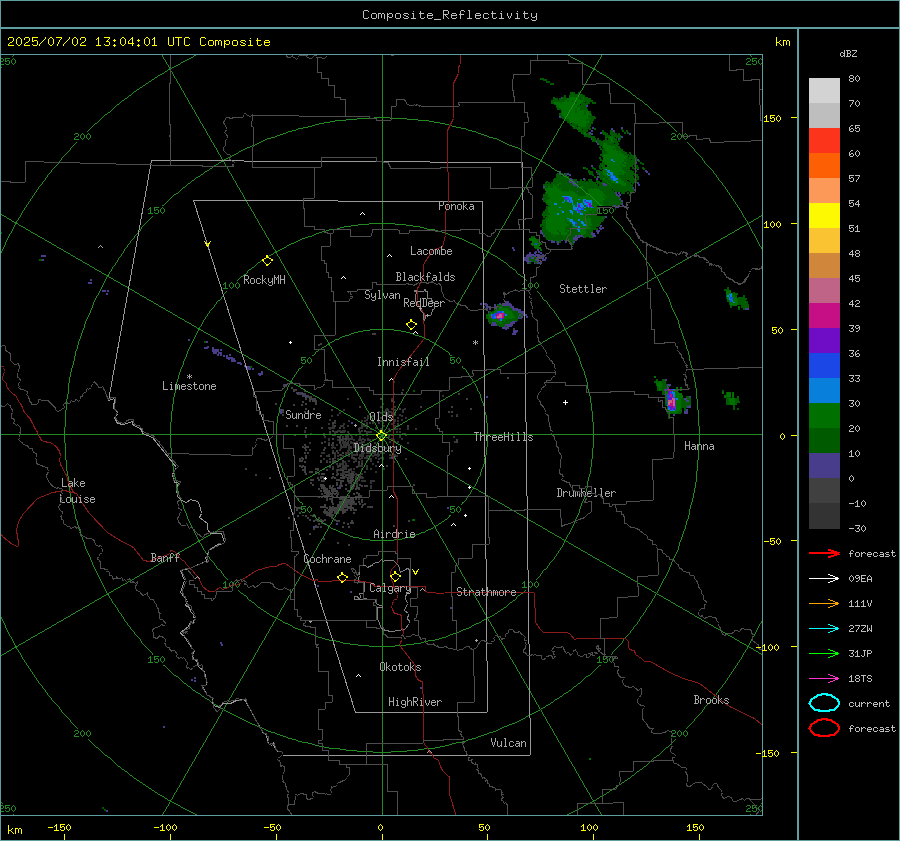The width and height of the screenshot is (900, 841).
Task: Click the Airdrie city label
Action: tap(394, 534)
